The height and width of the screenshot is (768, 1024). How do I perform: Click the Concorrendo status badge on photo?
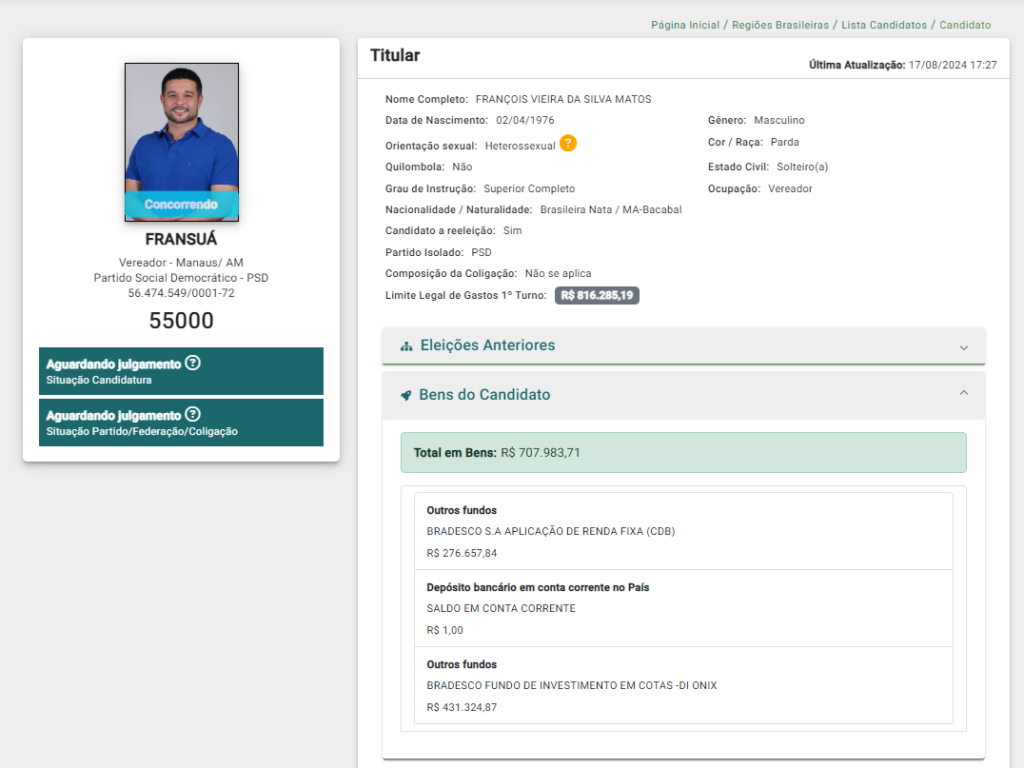tap(181, 205)
